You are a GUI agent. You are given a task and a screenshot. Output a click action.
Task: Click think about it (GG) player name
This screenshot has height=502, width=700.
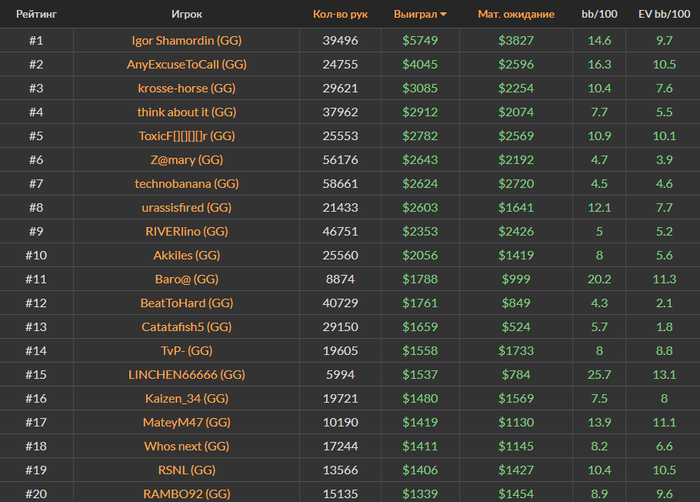187,112
